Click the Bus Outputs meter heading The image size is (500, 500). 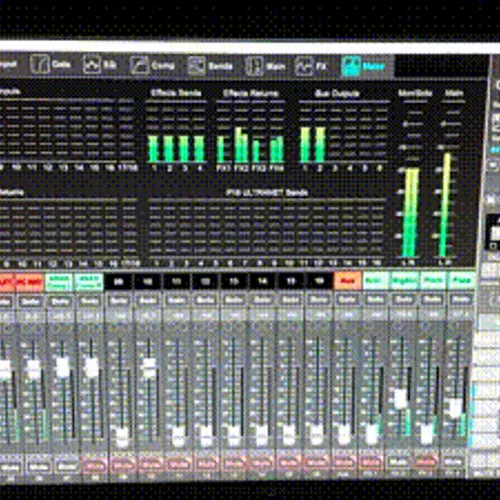pos(337,93)
